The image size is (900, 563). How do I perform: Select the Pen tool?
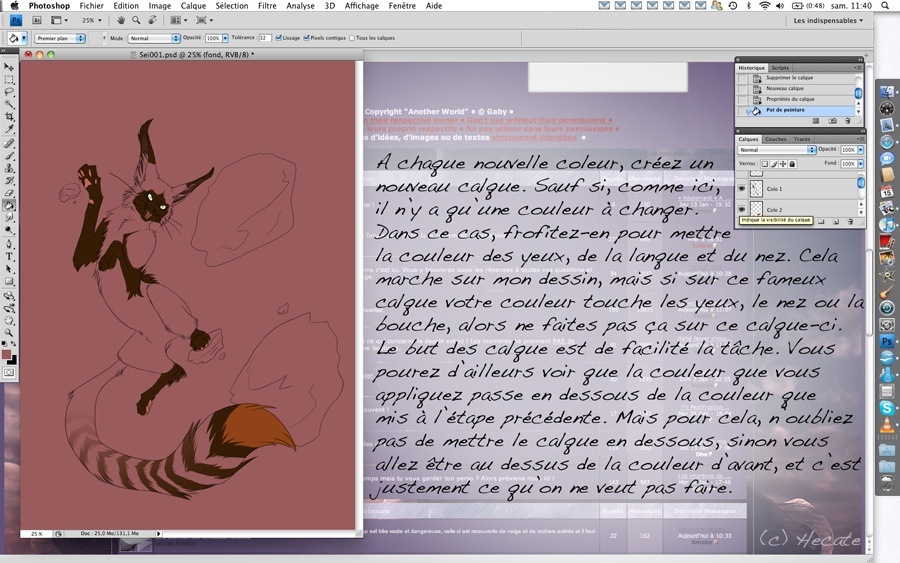click(x=9, y=244)
